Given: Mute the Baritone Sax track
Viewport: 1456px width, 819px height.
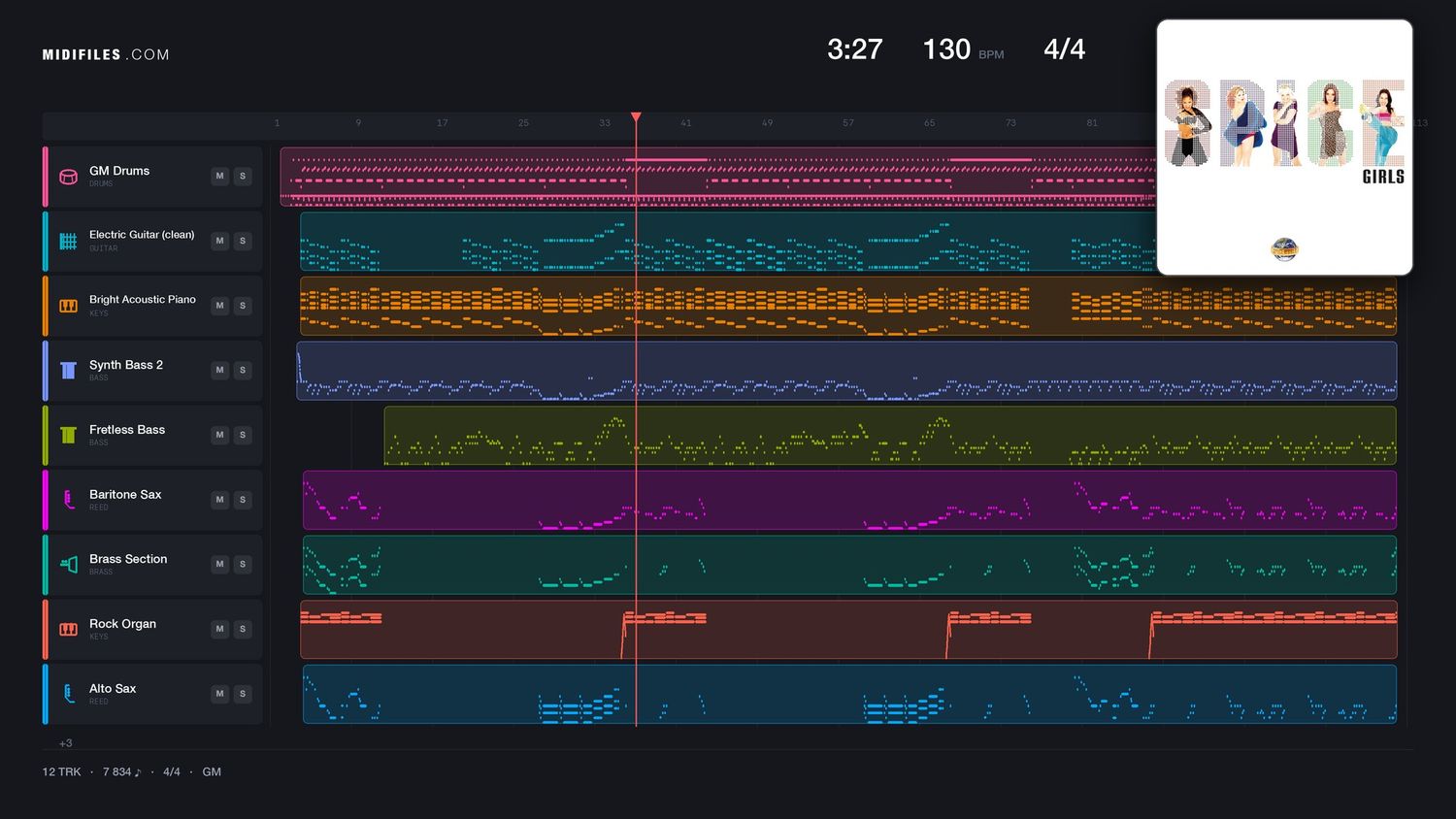Looking at the screenshot, I should coord(220,500).
